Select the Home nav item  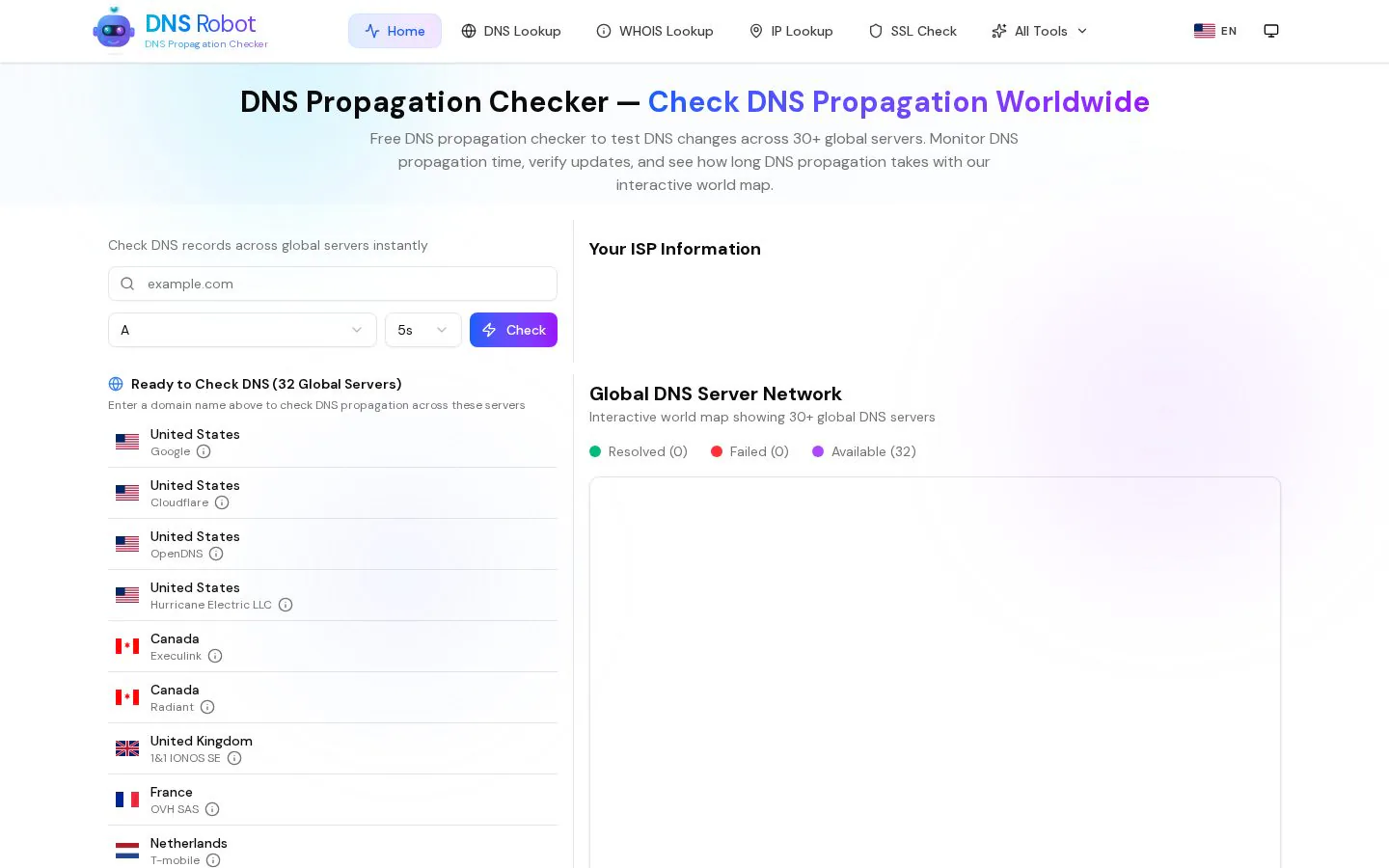point(395,31)
